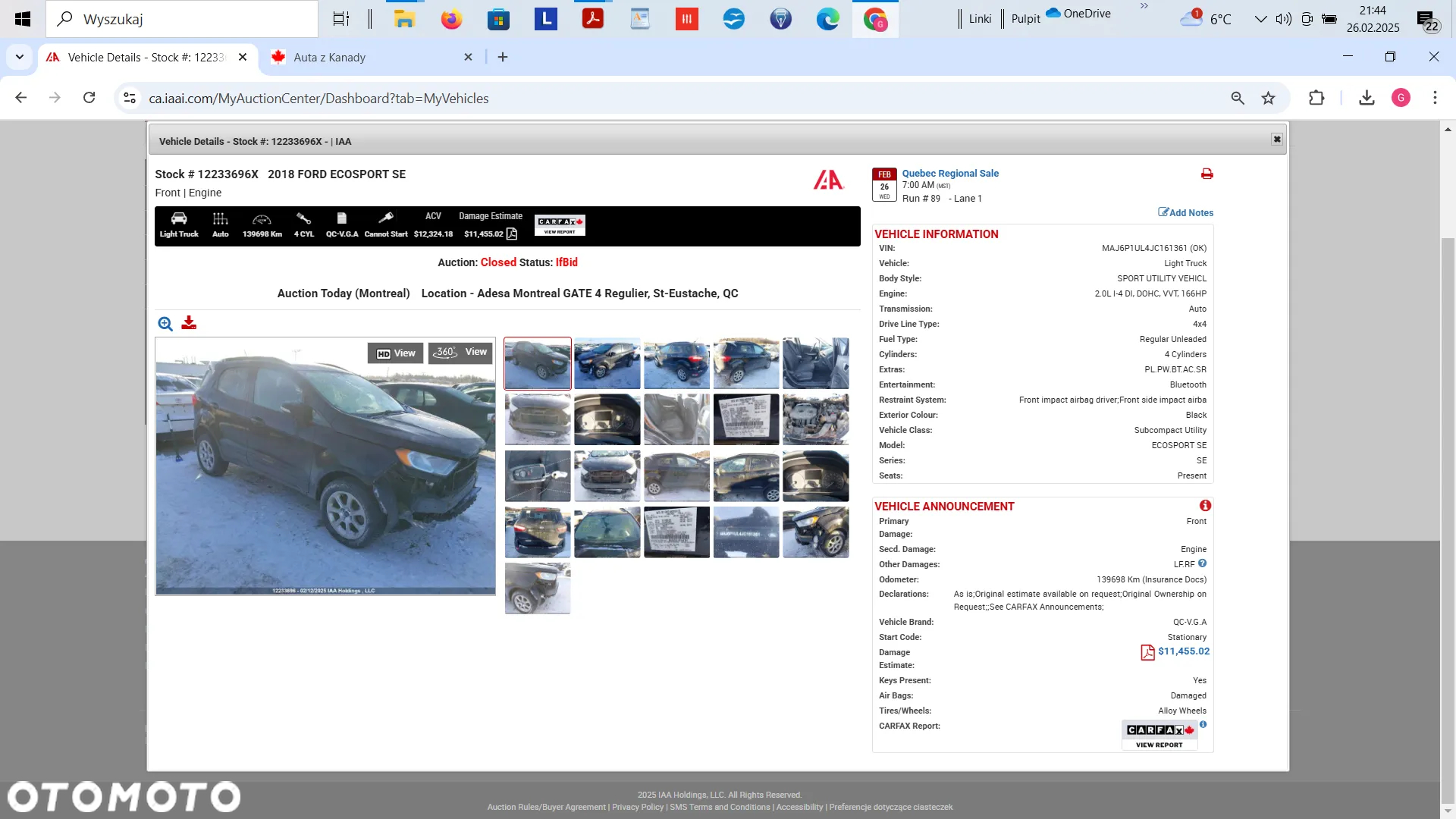1456x819 pixels.
Task: Open the site information icon in address bar
Action: (x=130, y=99)
